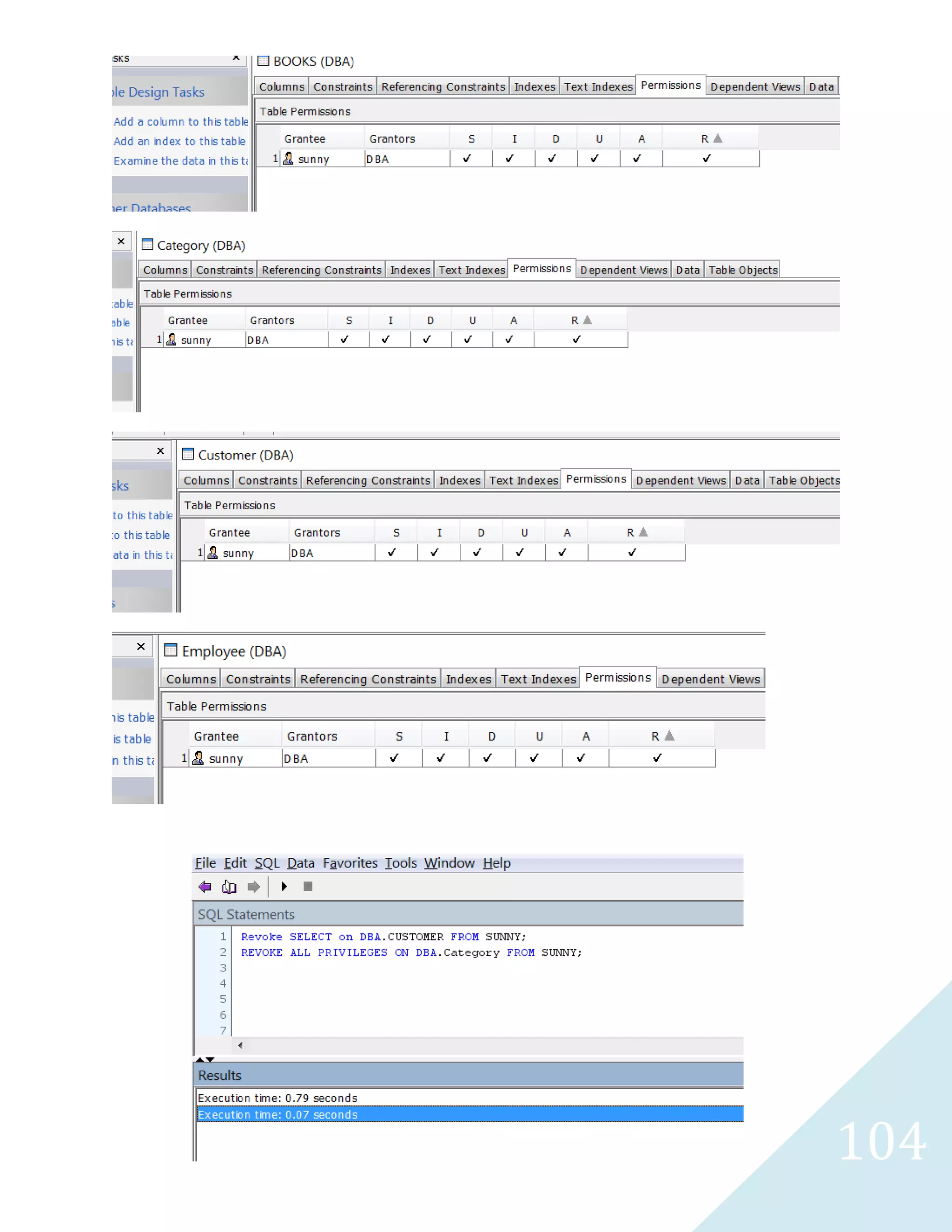Toggle R permission for sunny on Employee
The width and height of the screenshot is (952, 1232).
click(x=658, y=758)
